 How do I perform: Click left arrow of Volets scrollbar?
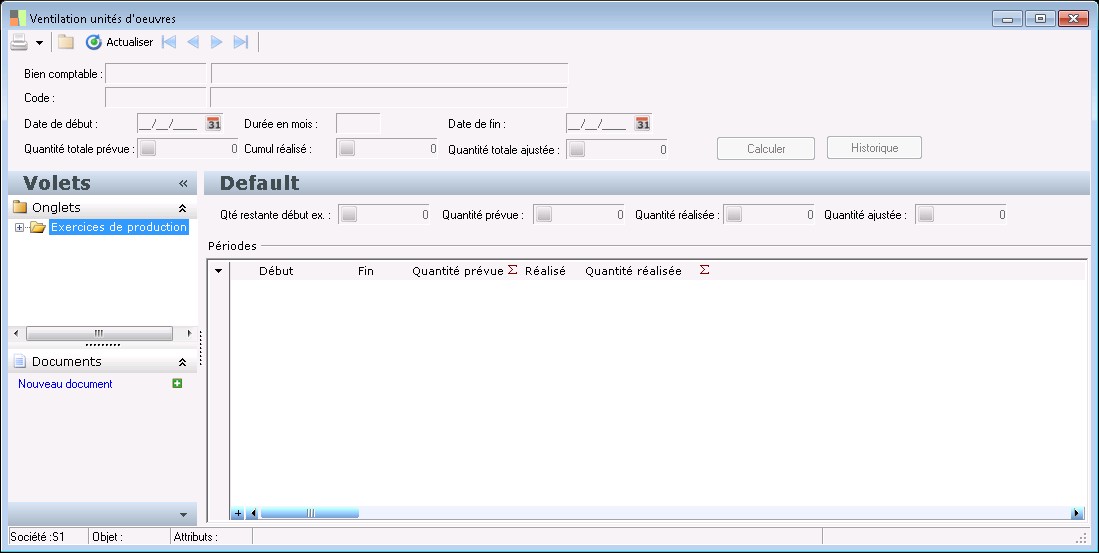(16, 334)
